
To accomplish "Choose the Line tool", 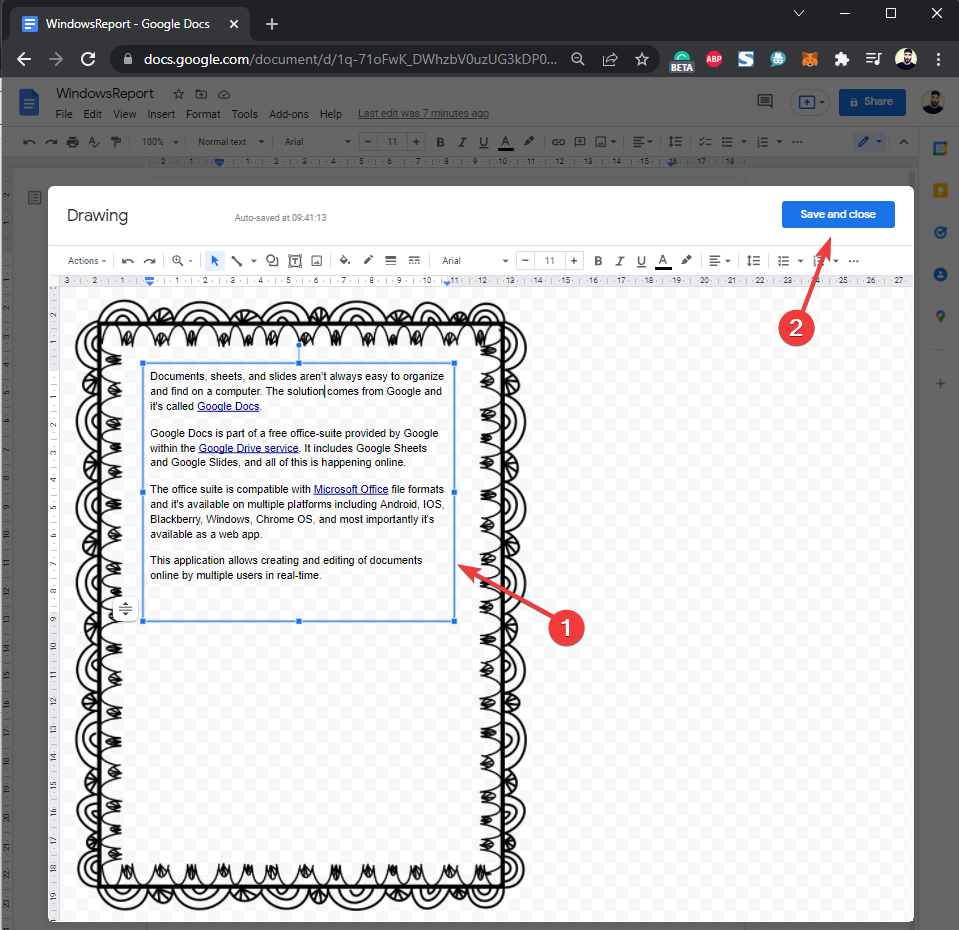I will point(237,261).
